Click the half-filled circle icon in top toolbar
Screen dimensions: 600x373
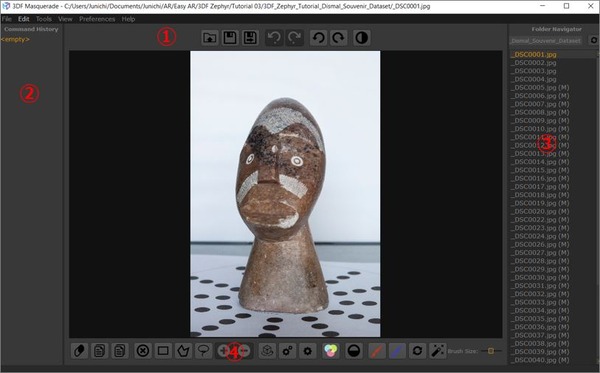[362, 37]
